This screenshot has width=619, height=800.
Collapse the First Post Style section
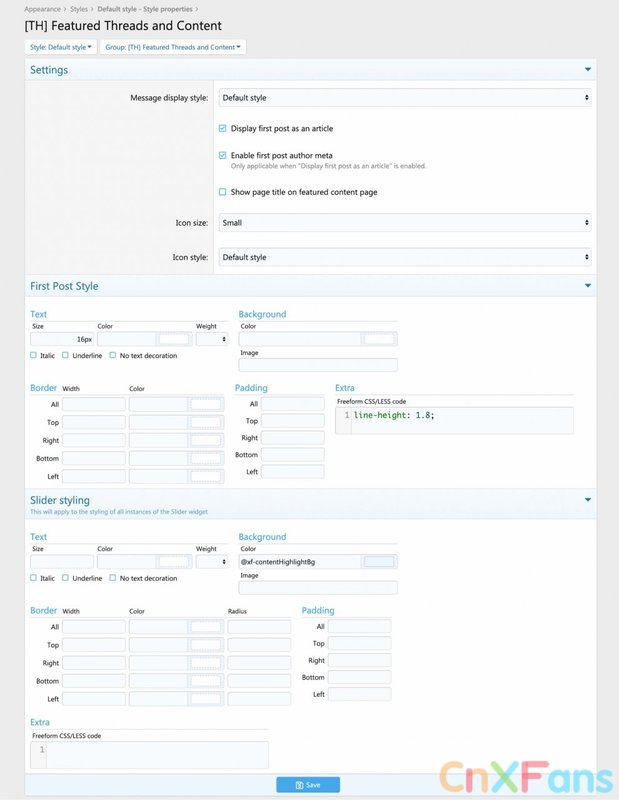pos(587,286)
